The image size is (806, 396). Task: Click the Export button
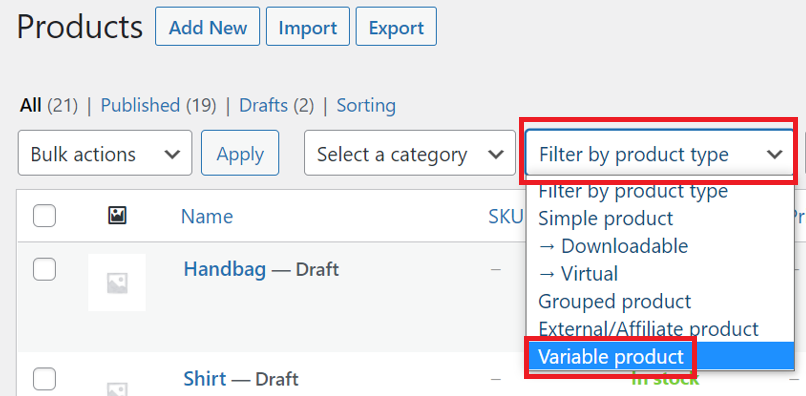click(396, 27)
